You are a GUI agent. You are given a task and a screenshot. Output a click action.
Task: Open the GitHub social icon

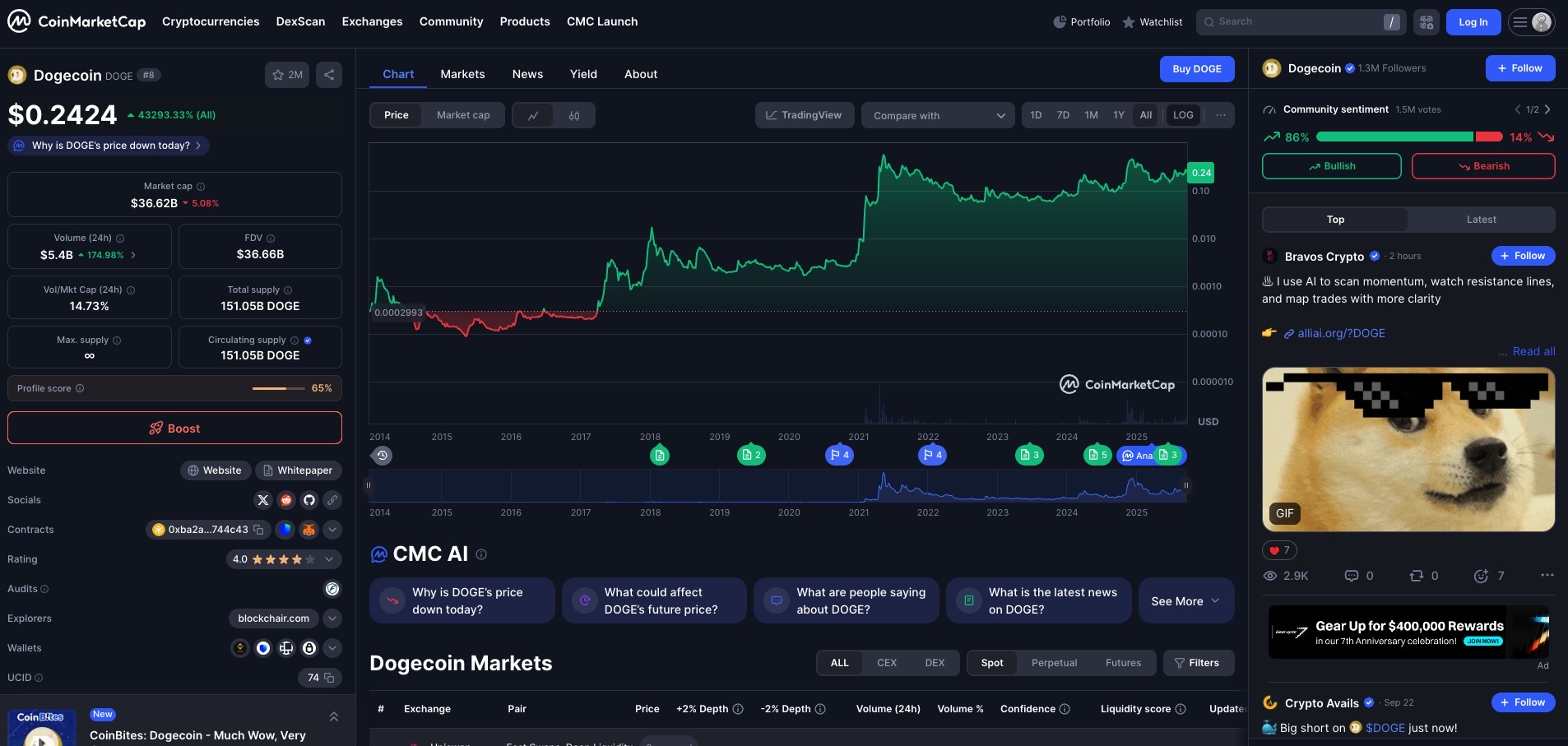(309, 500)
